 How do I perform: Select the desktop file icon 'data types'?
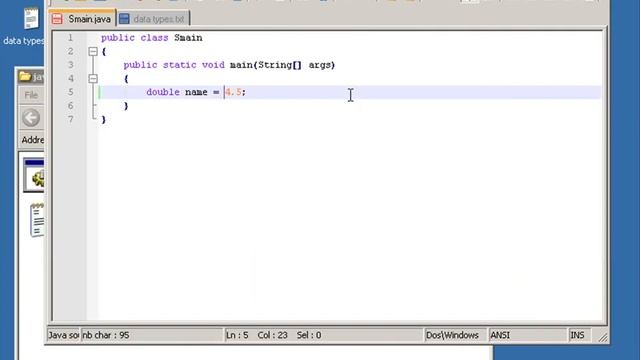(x=25, y=26)
